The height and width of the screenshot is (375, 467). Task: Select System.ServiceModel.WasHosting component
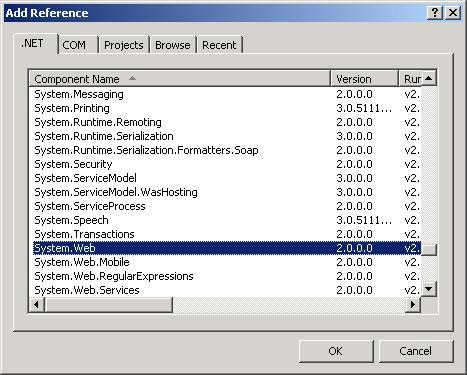coord(227,192)
